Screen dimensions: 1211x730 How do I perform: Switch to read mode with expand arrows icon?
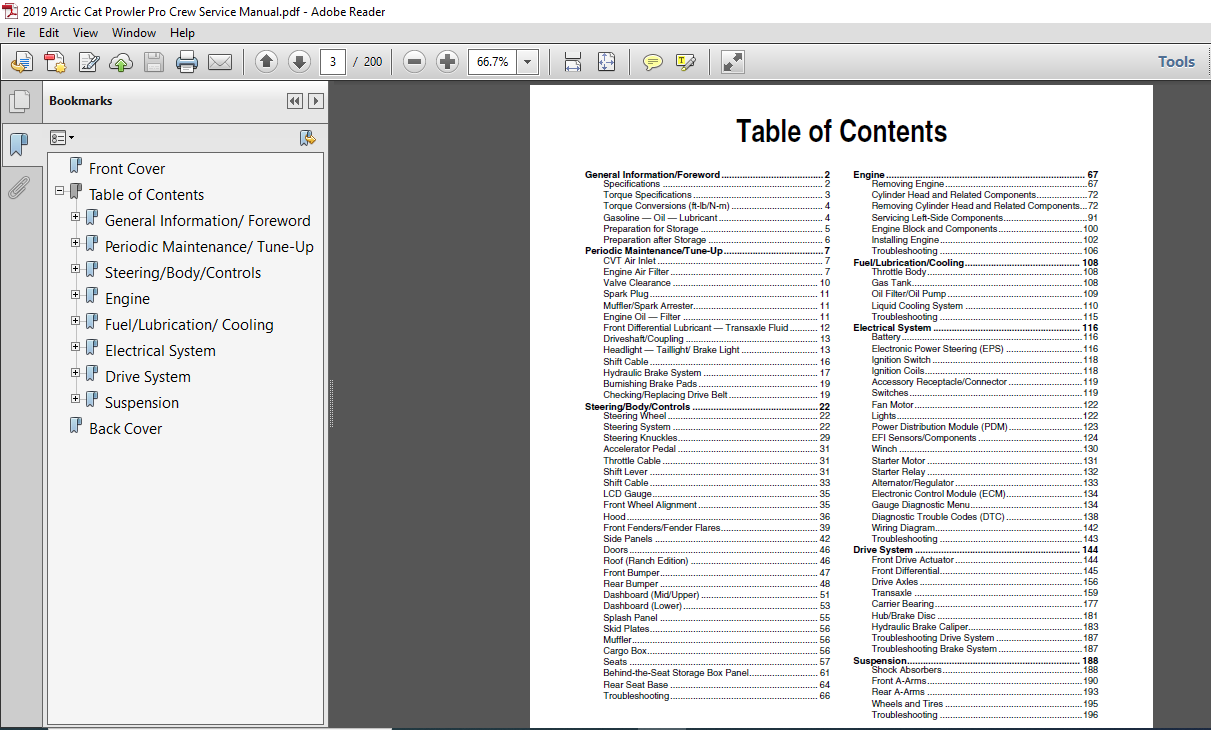coord(733,62)
